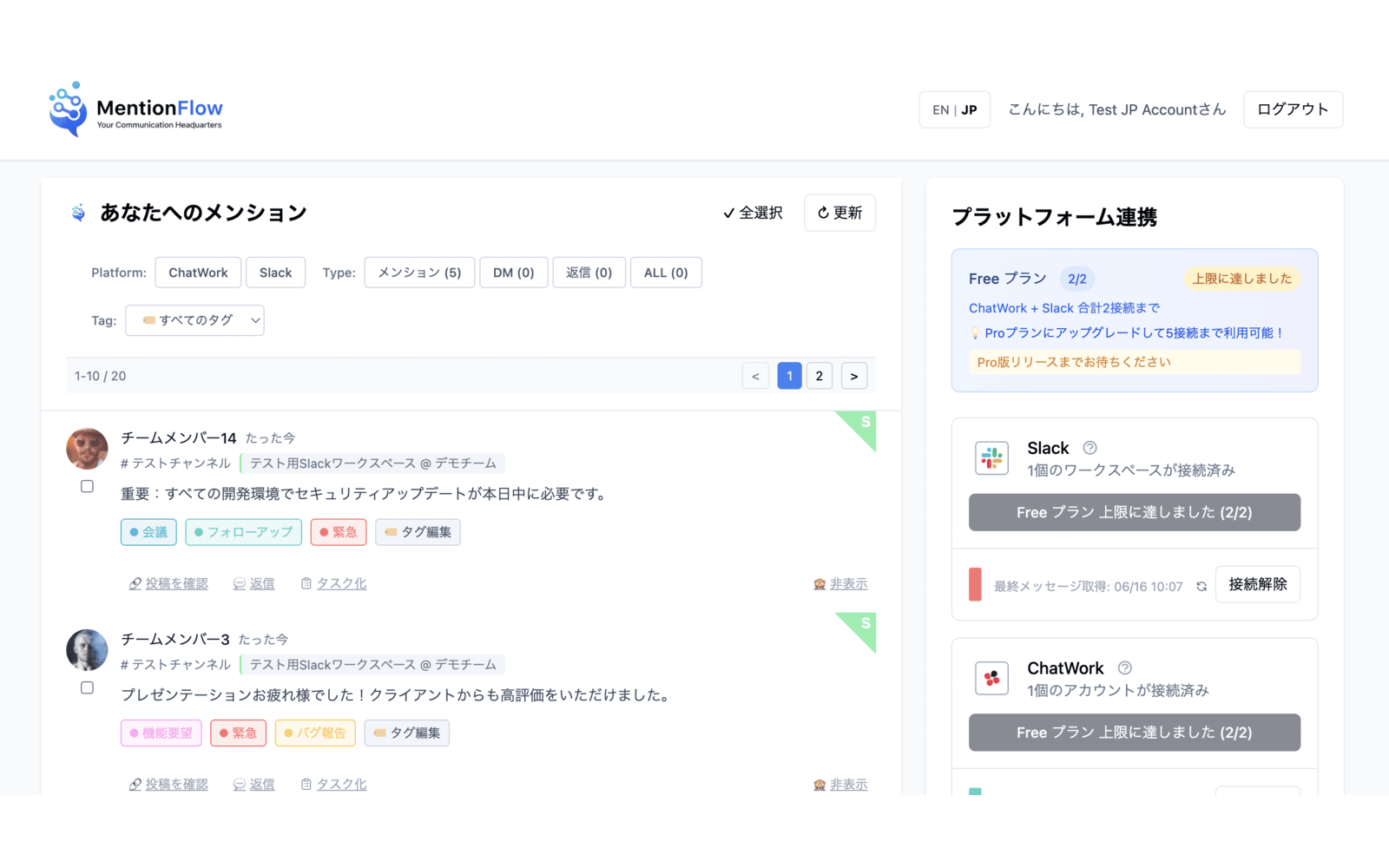
Task: Tick checkbox for チームメンバー14 mention
Action: (87, 487)
